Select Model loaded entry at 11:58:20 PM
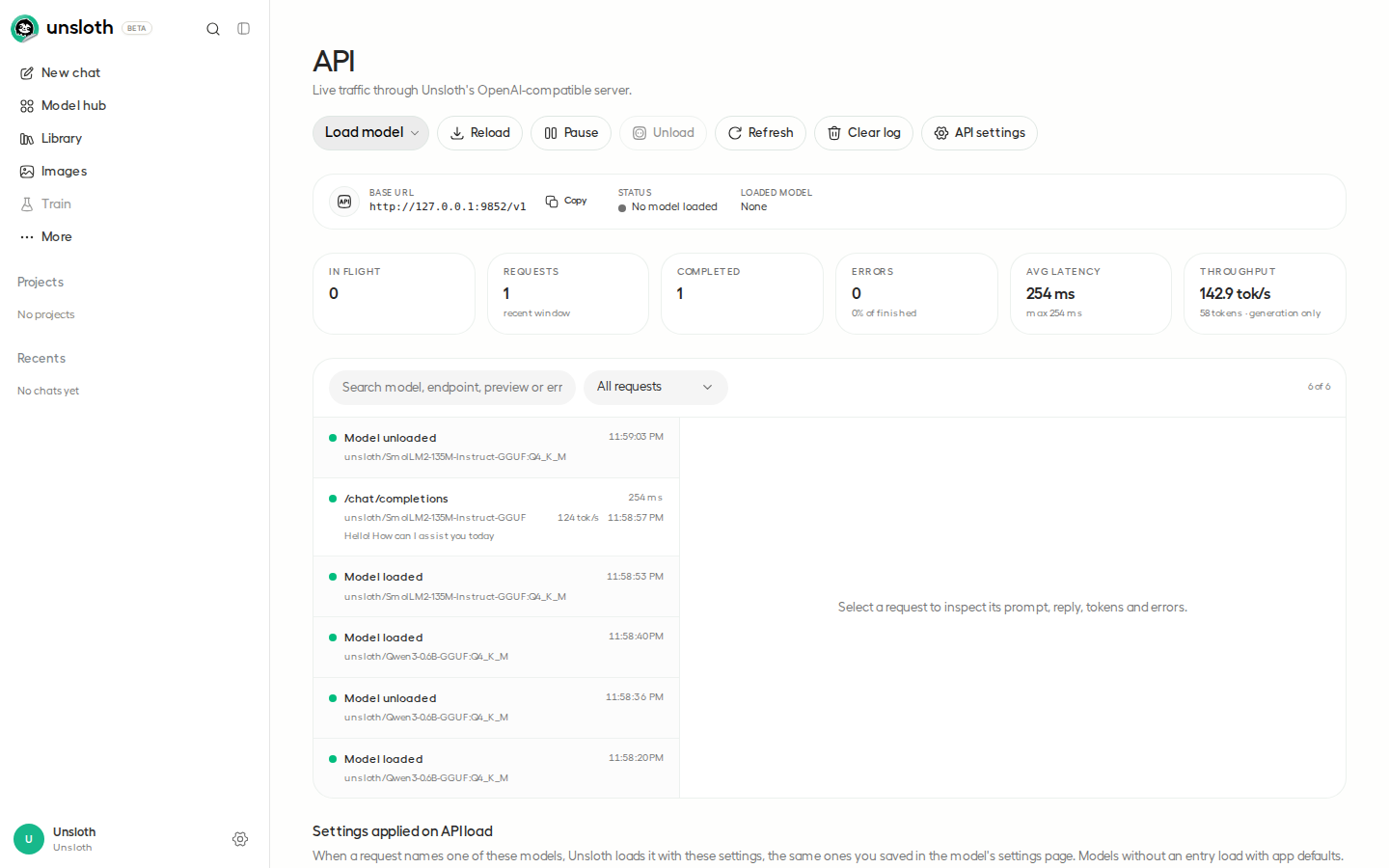1389x868 pixels. 496,769
